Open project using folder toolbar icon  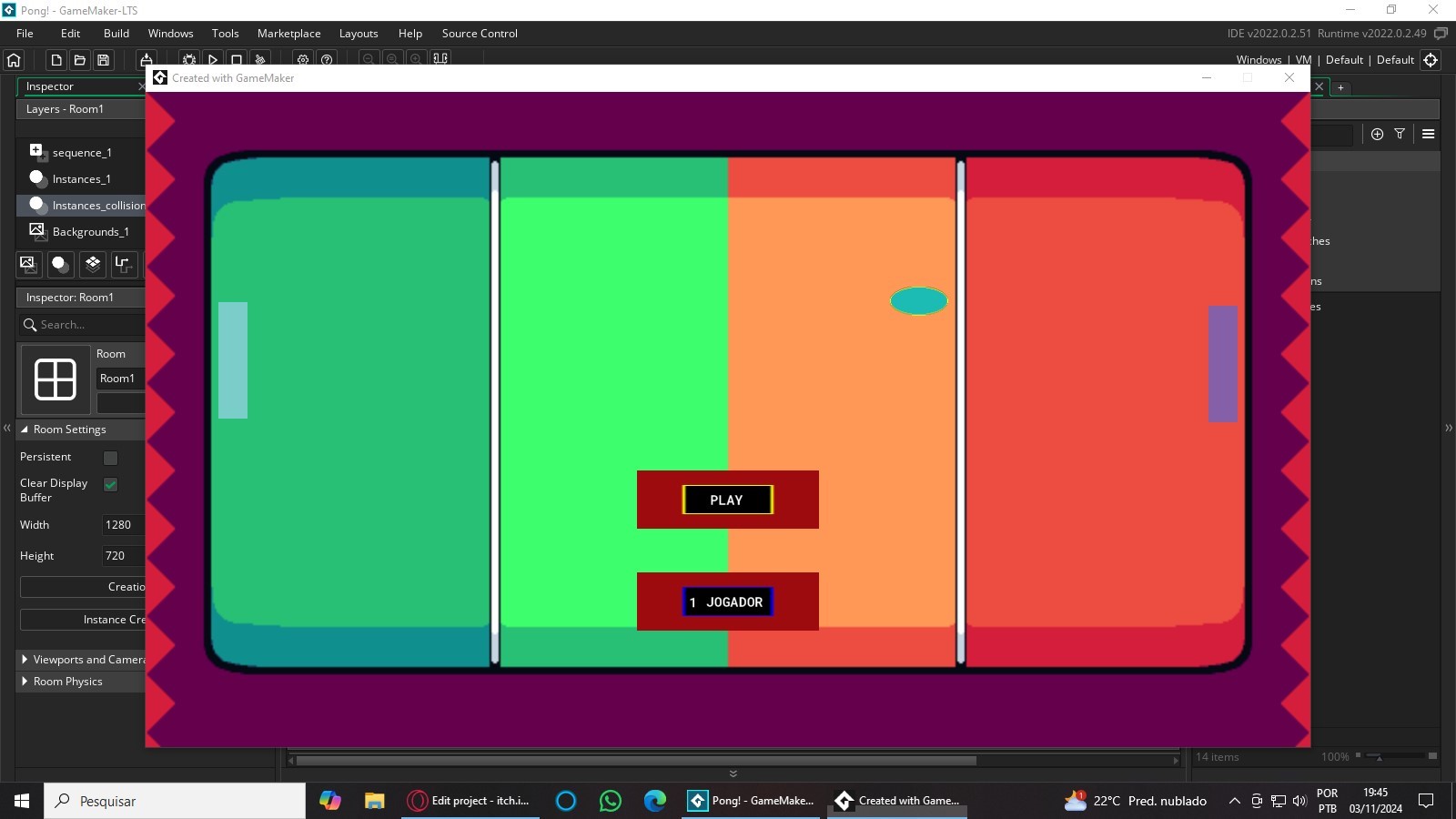(80, 60)
